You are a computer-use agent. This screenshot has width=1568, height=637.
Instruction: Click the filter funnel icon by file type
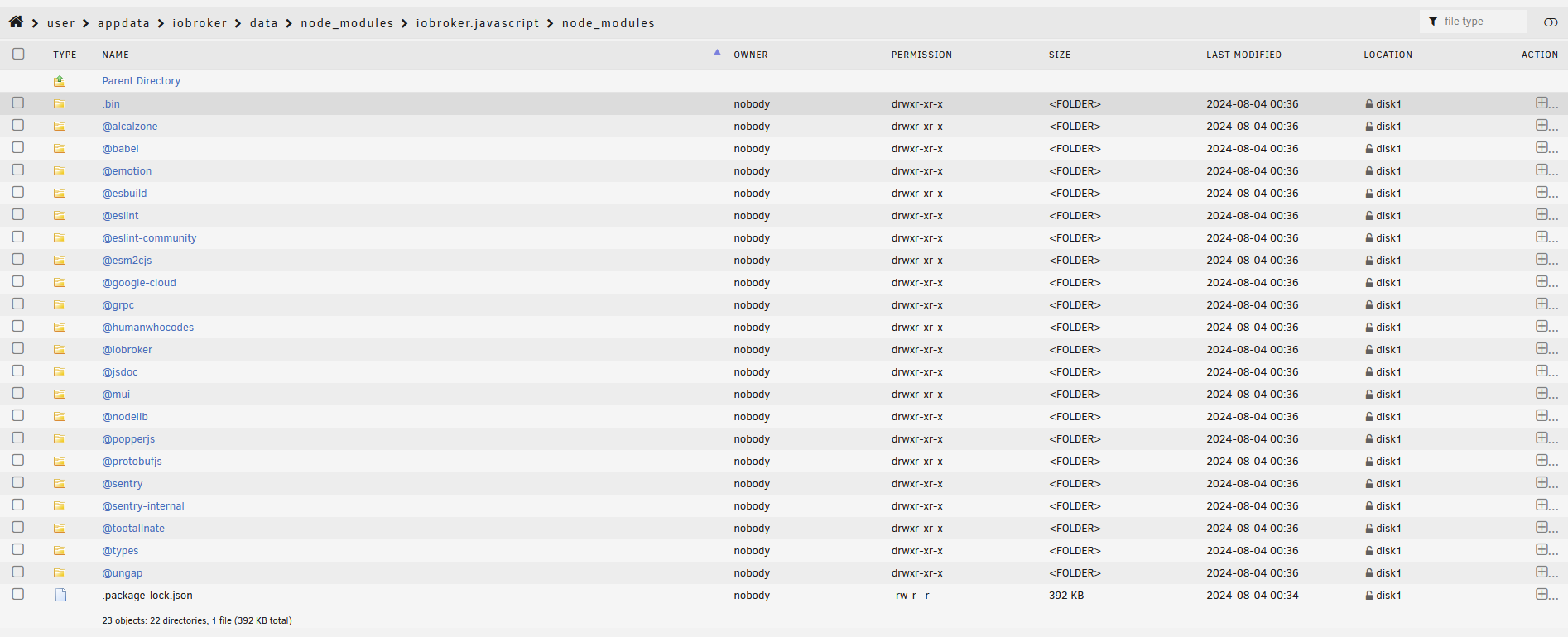[x=1433, y=22]
